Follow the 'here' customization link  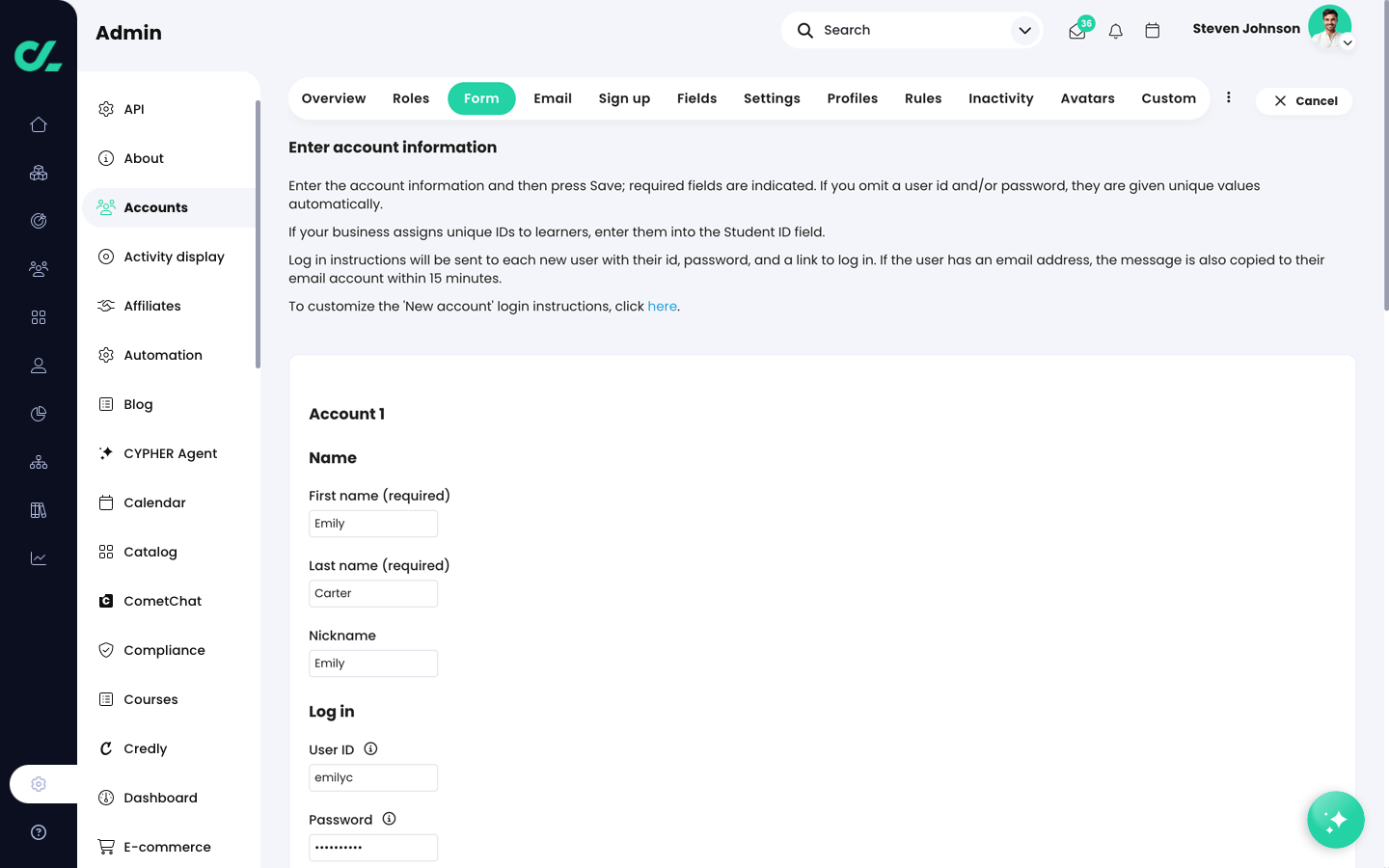coord(662,306)
